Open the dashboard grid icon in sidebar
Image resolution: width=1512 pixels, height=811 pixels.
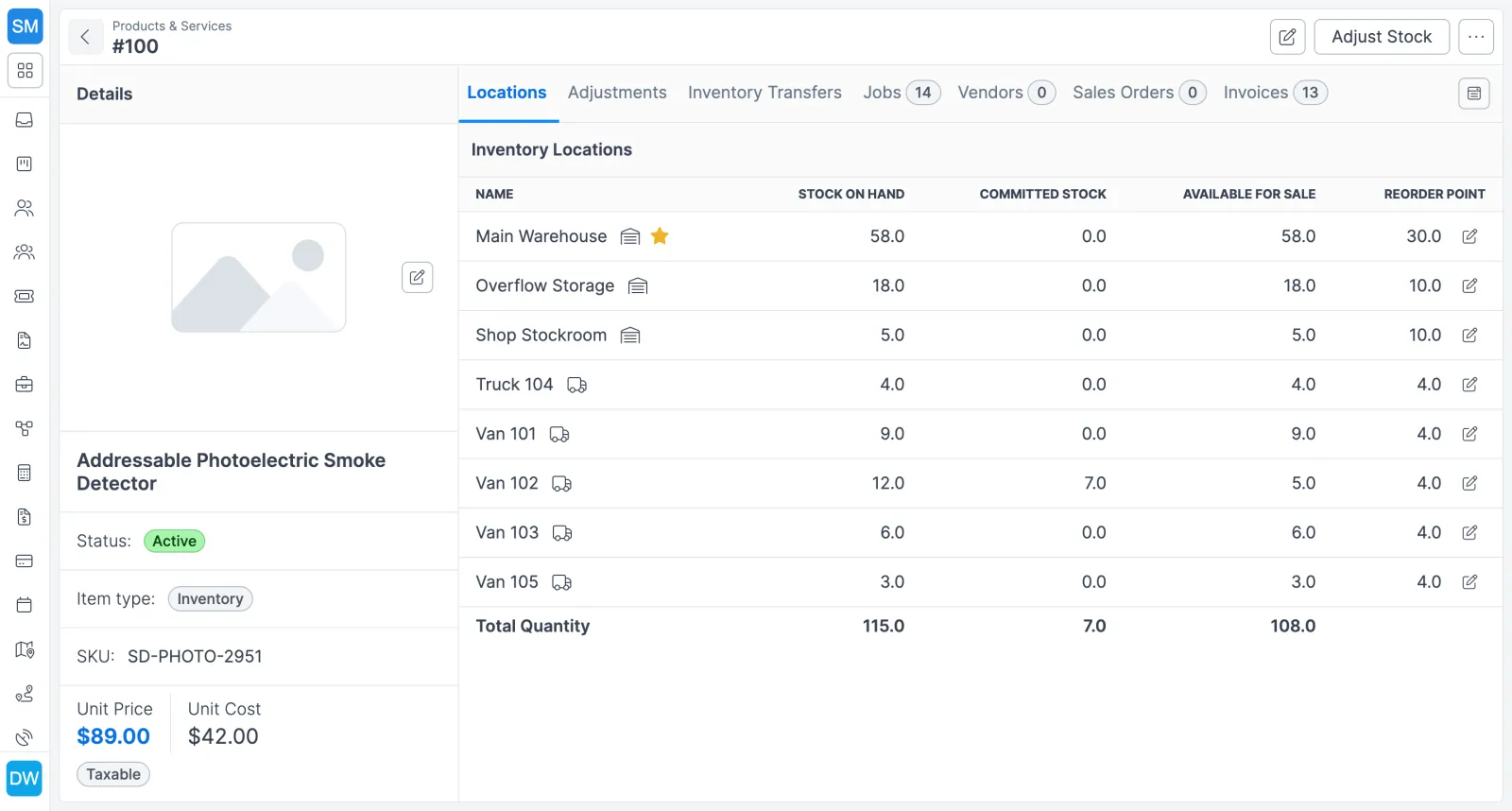[25, 71]
